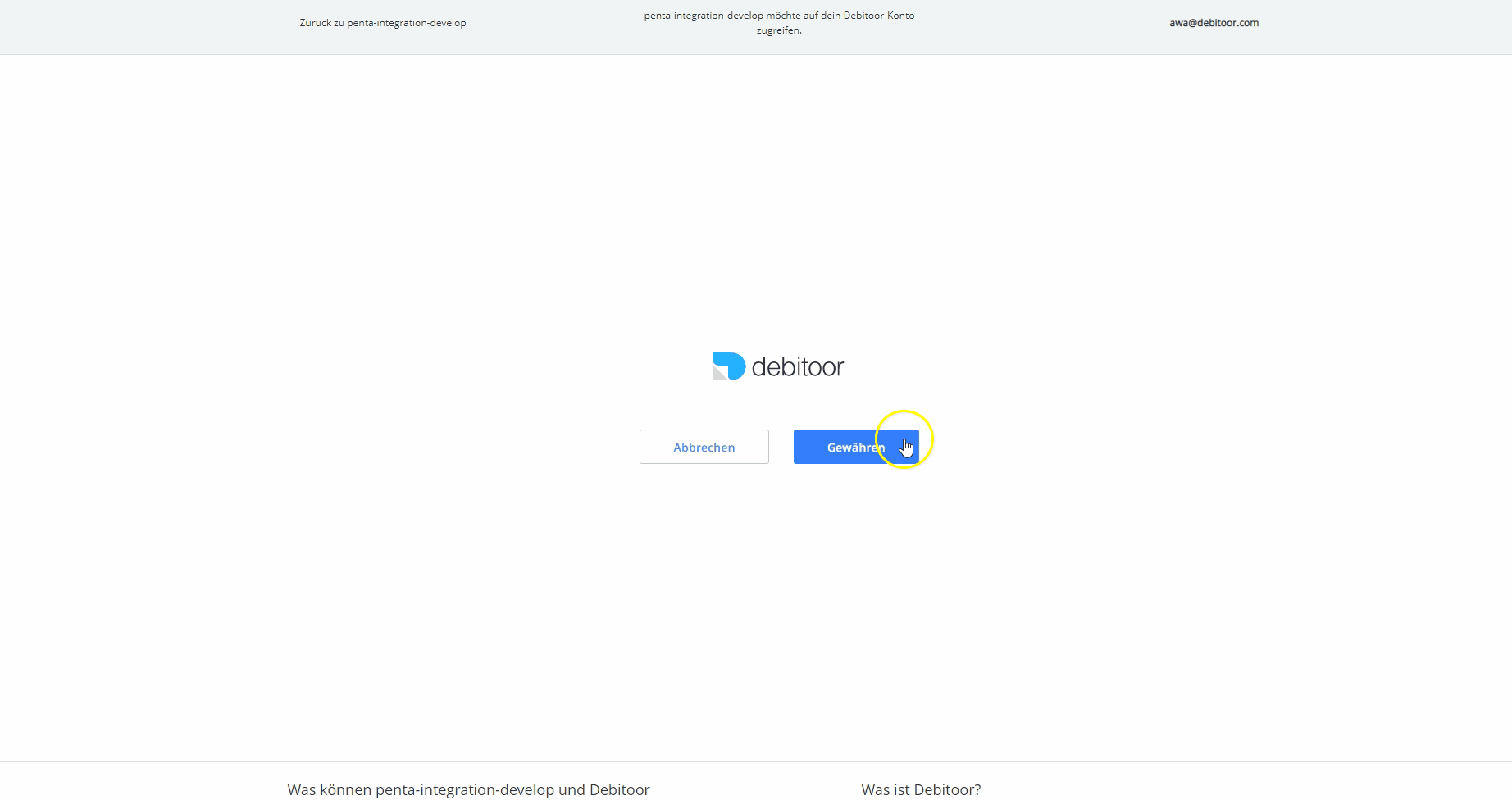Click the highlighted cursor circle on Gewähren
1512x800 pixels.
pyautogui.click(x=904, y=439)
